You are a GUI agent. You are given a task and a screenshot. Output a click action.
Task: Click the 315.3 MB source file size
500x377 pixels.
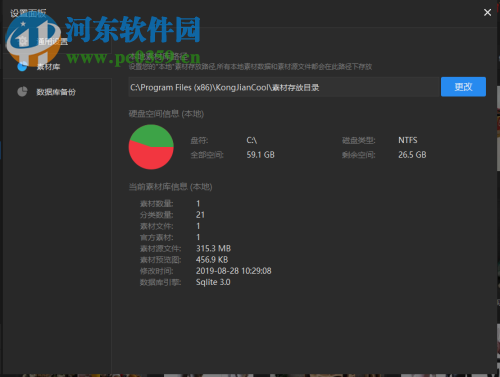(x=213, y=248)
